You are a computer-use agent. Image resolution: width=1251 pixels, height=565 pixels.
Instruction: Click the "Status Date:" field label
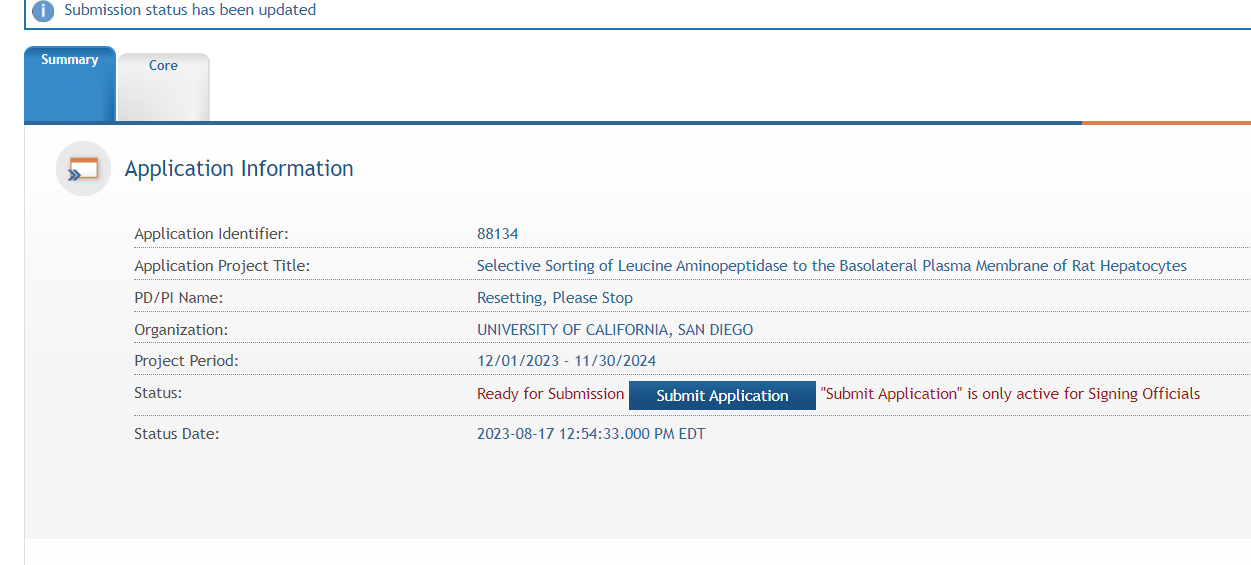click(x=176, y=434)
